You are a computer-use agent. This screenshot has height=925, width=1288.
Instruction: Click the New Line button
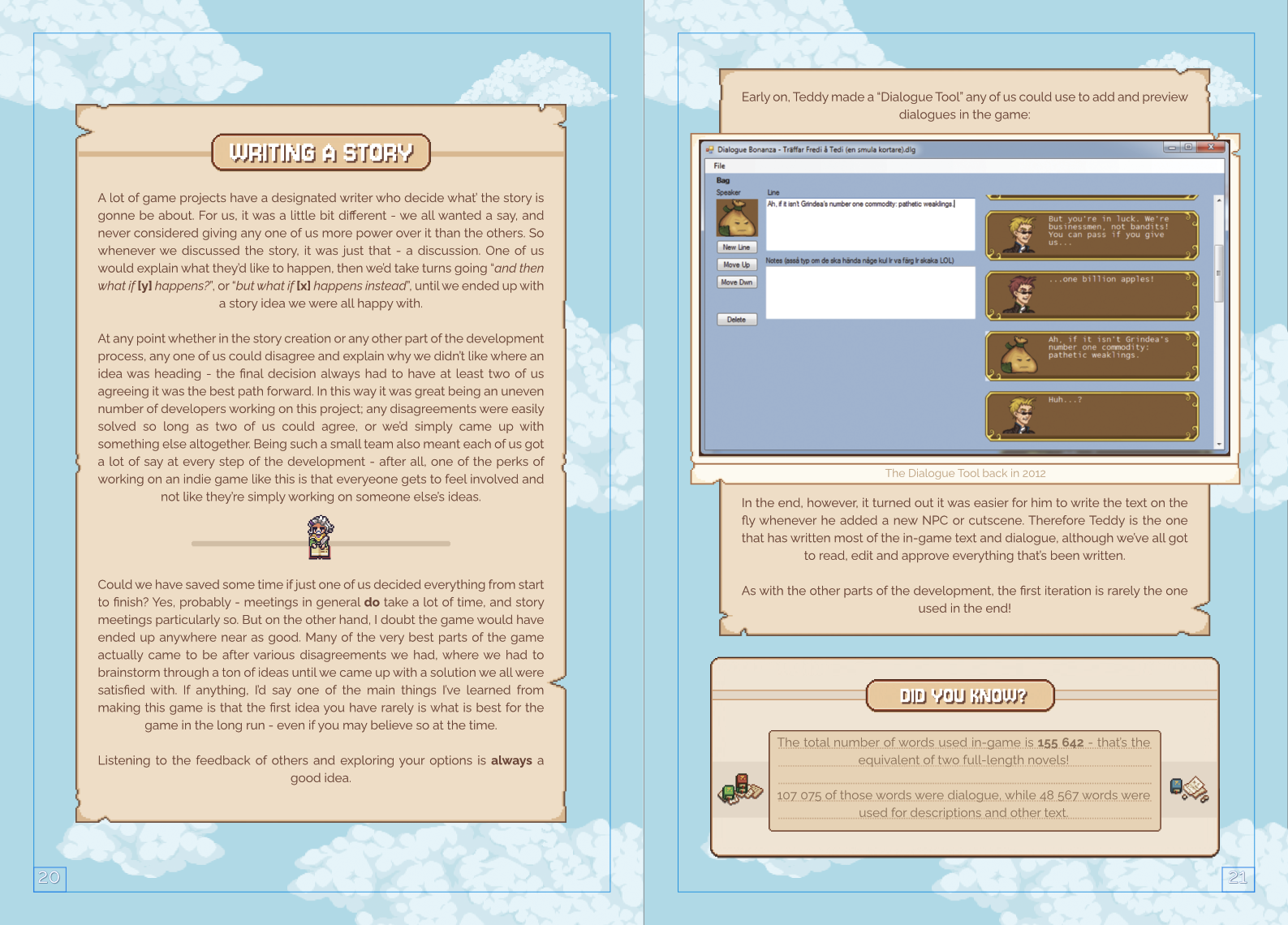[x=737, y=247]
